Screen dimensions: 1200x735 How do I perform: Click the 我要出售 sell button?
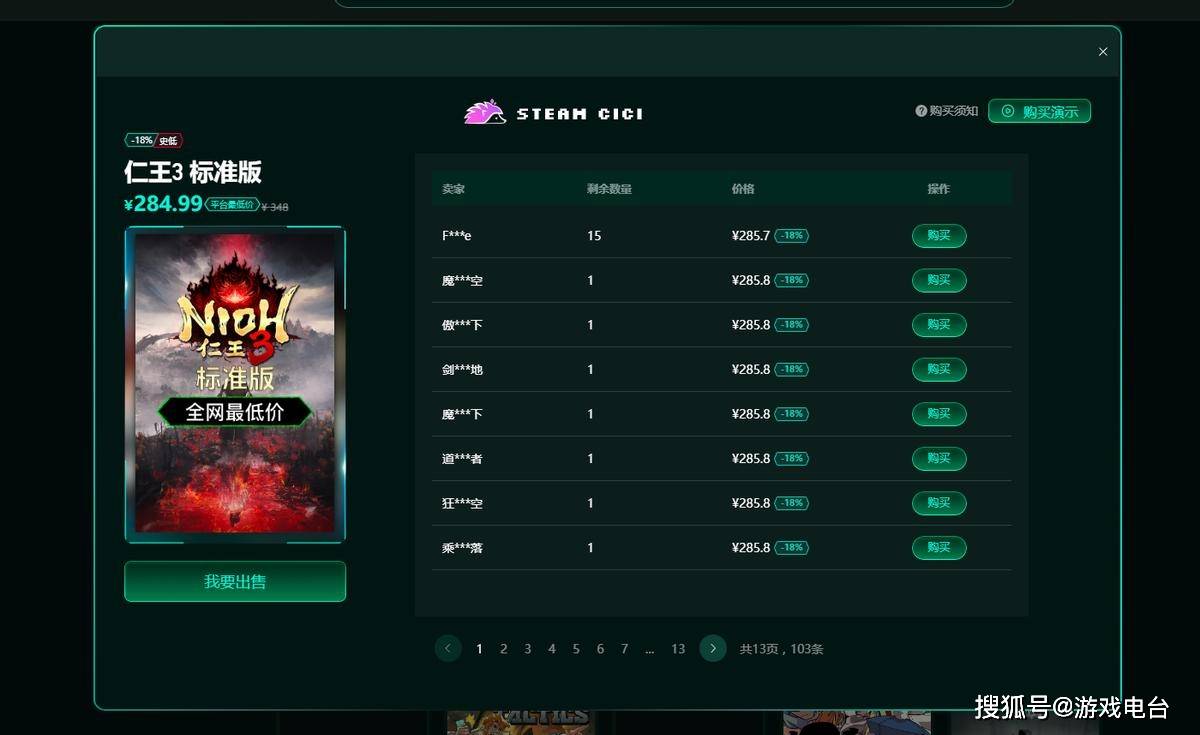pos(235,581)
